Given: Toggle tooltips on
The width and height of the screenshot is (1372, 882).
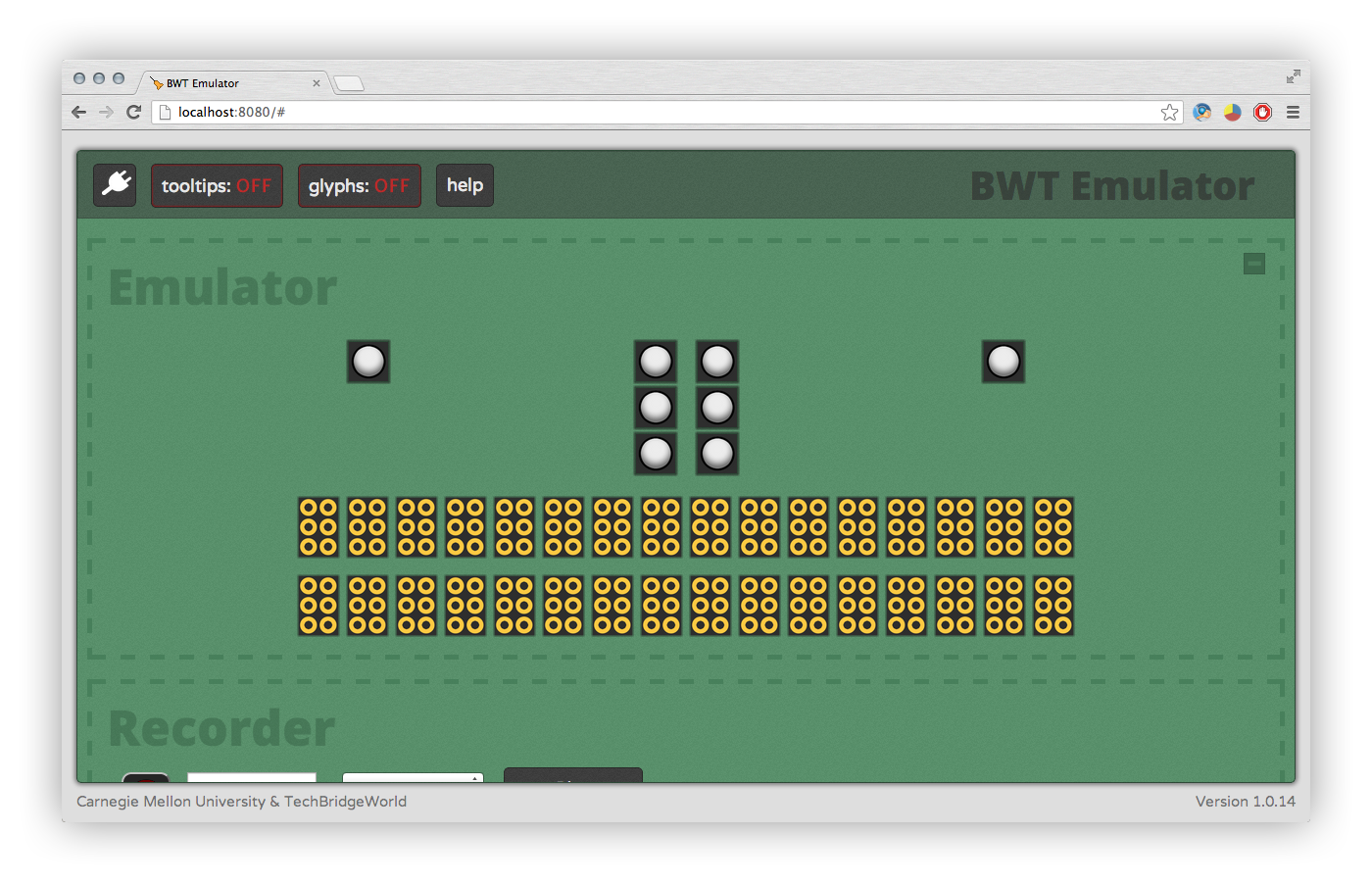Looking at the screenshot, I should [x=217, y=185].
